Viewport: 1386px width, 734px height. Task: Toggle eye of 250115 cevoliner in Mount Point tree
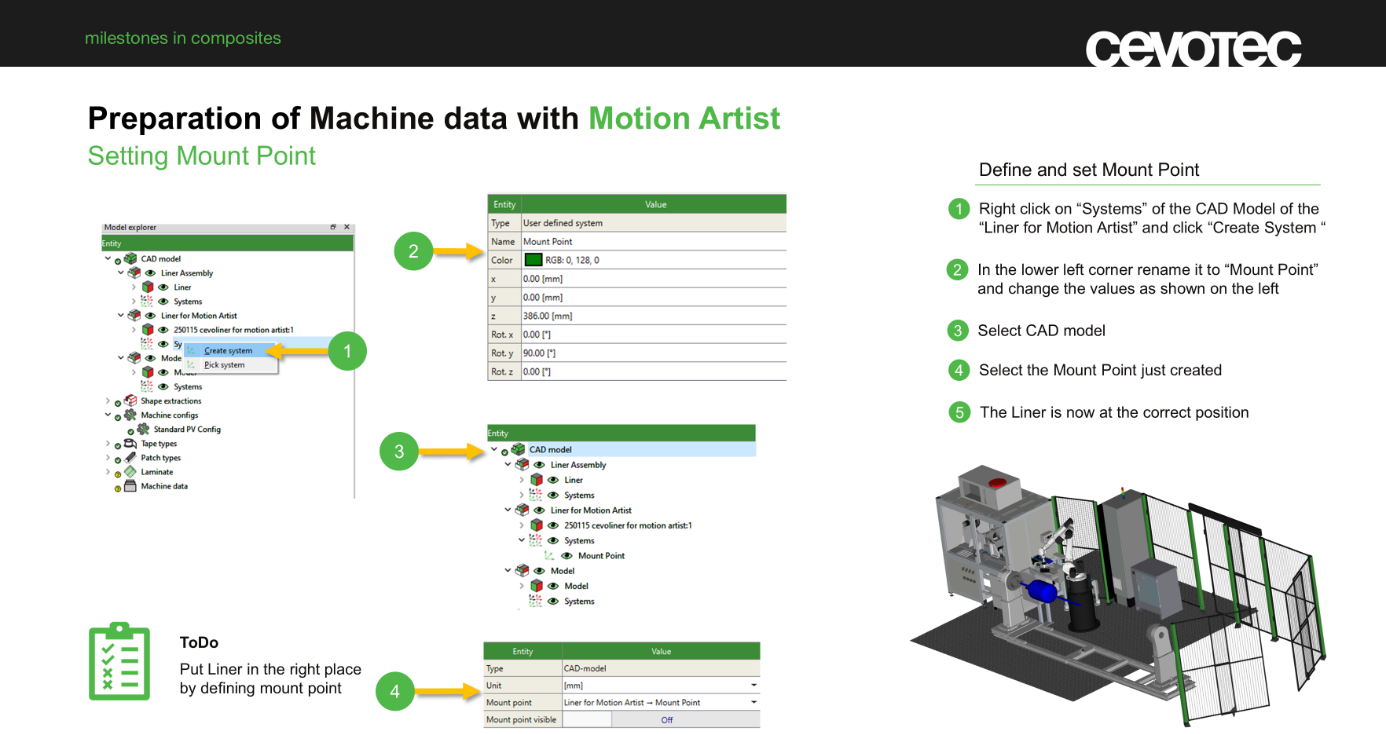[x=553, y=525]
